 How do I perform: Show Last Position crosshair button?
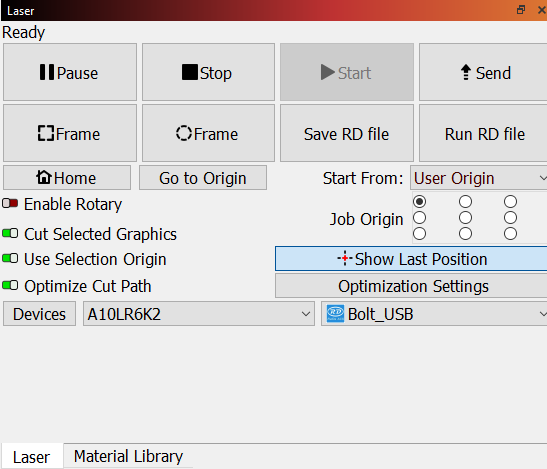pyautogui.click(x=411, y=259)
